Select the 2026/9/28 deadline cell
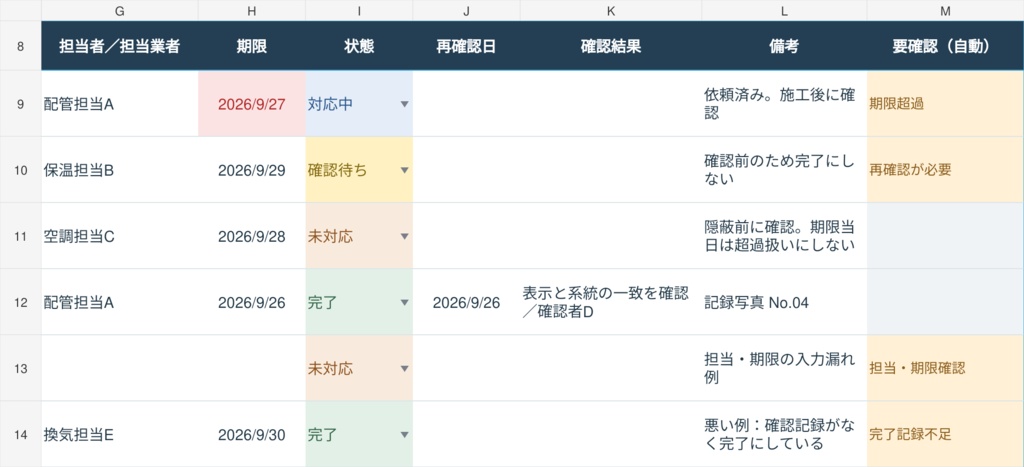 click(252, 236)
